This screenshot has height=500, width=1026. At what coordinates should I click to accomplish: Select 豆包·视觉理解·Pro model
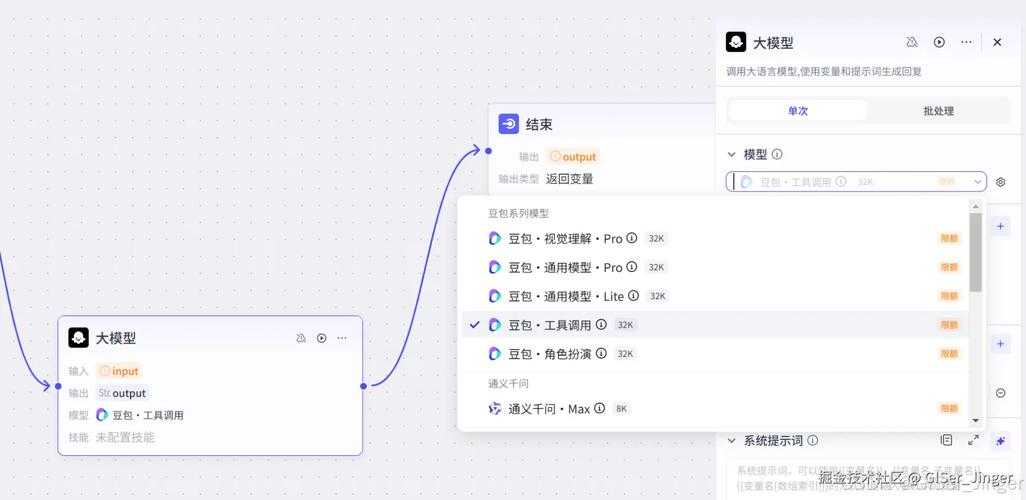(x=715, y=239)
